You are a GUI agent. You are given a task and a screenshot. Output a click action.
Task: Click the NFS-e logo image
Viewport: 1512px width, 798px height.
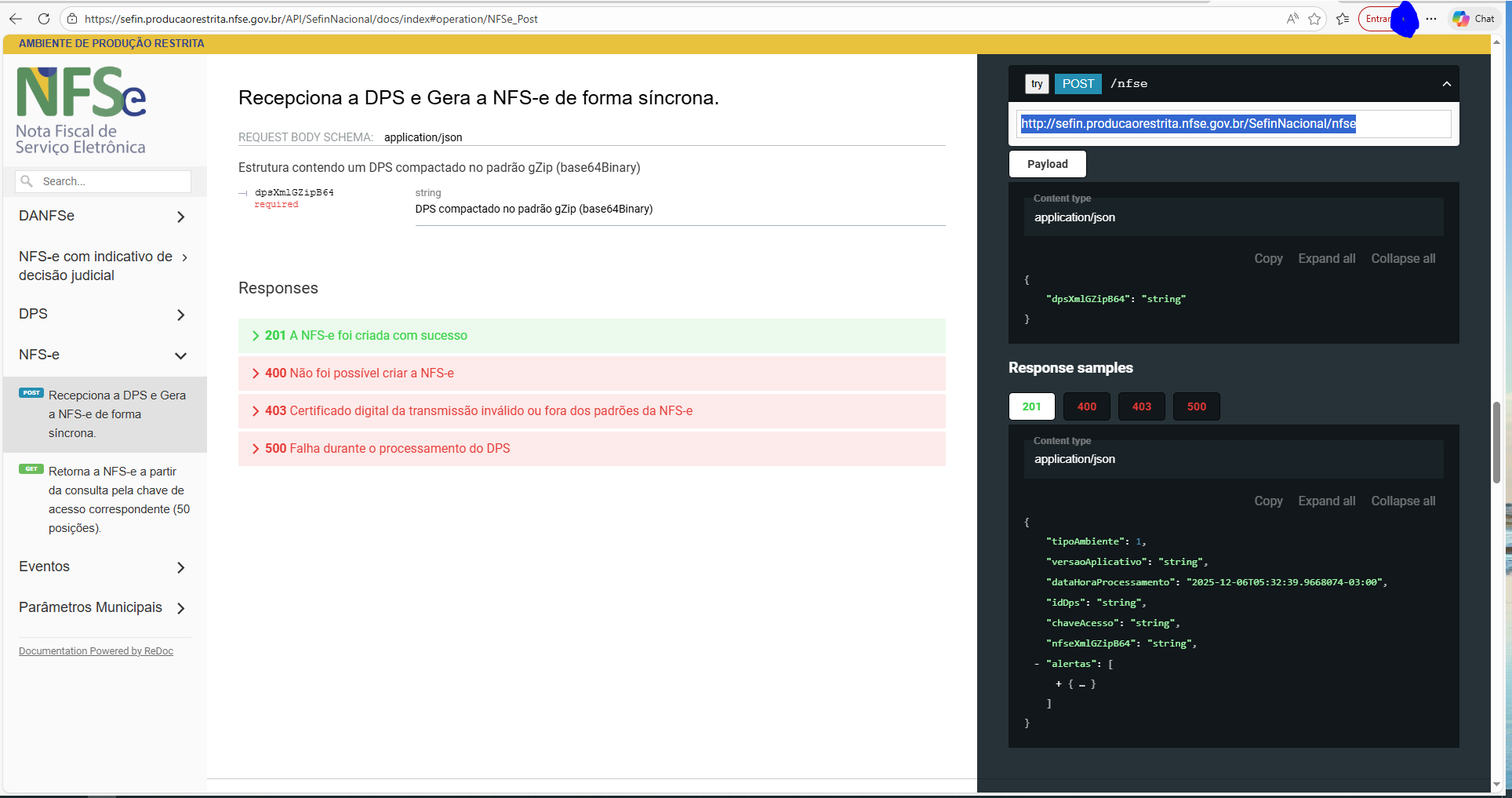[81, 110]
